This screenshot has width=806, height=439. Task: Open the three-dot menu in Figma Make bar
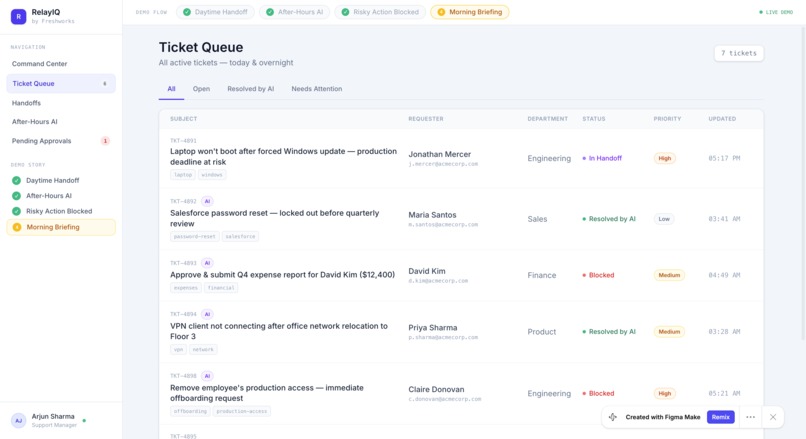(750, 417)
